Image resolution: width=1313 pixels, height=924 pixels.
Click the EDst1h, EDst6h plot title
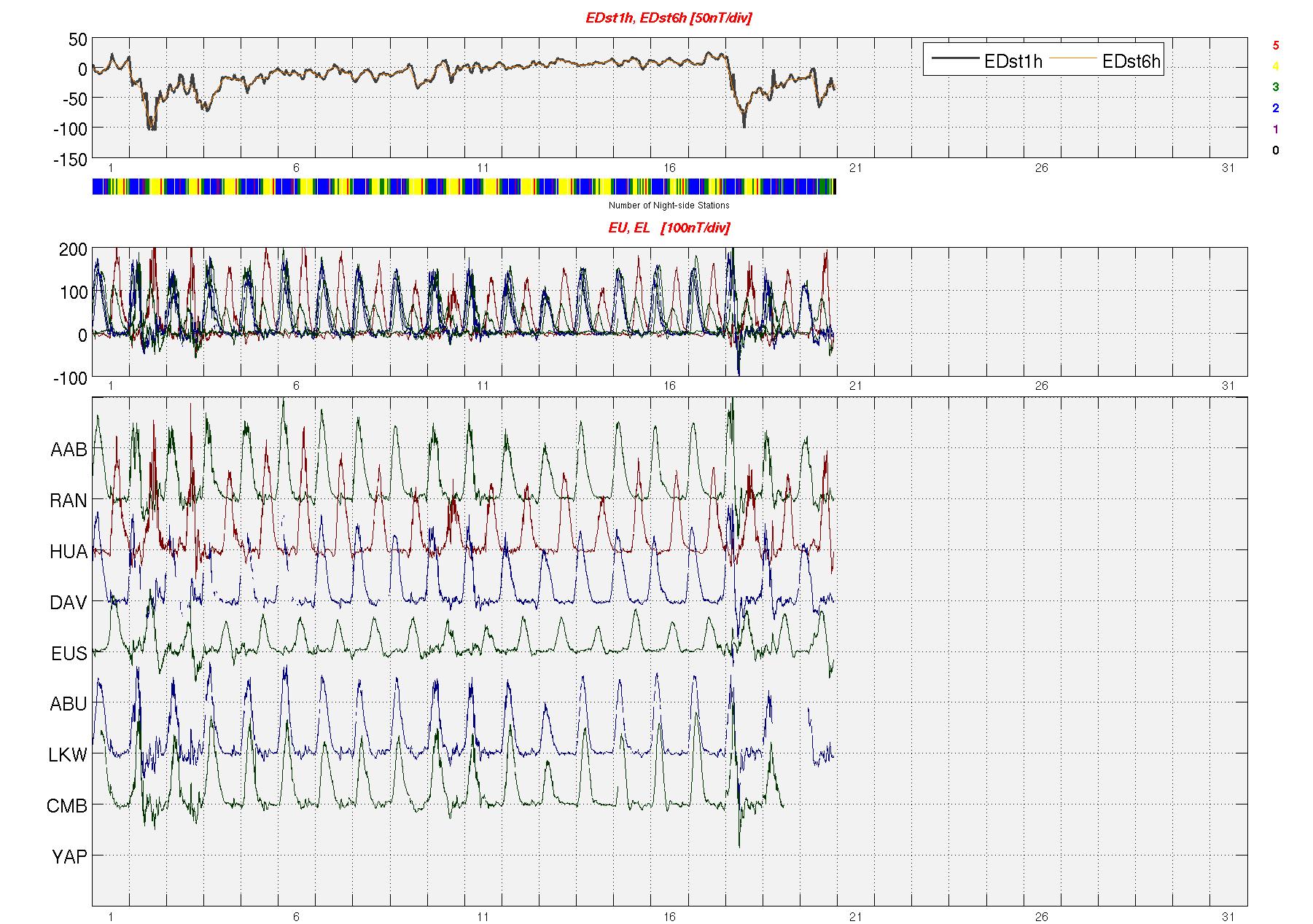(669, 18)
